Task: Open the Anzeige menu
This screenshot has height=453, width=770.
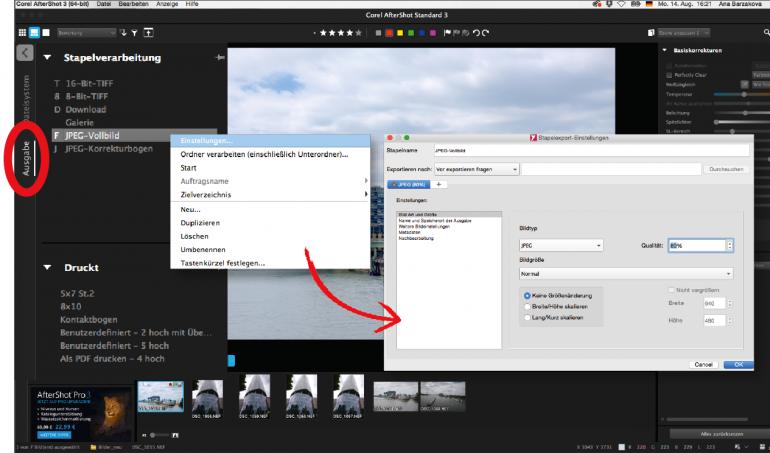Action: 167,3
